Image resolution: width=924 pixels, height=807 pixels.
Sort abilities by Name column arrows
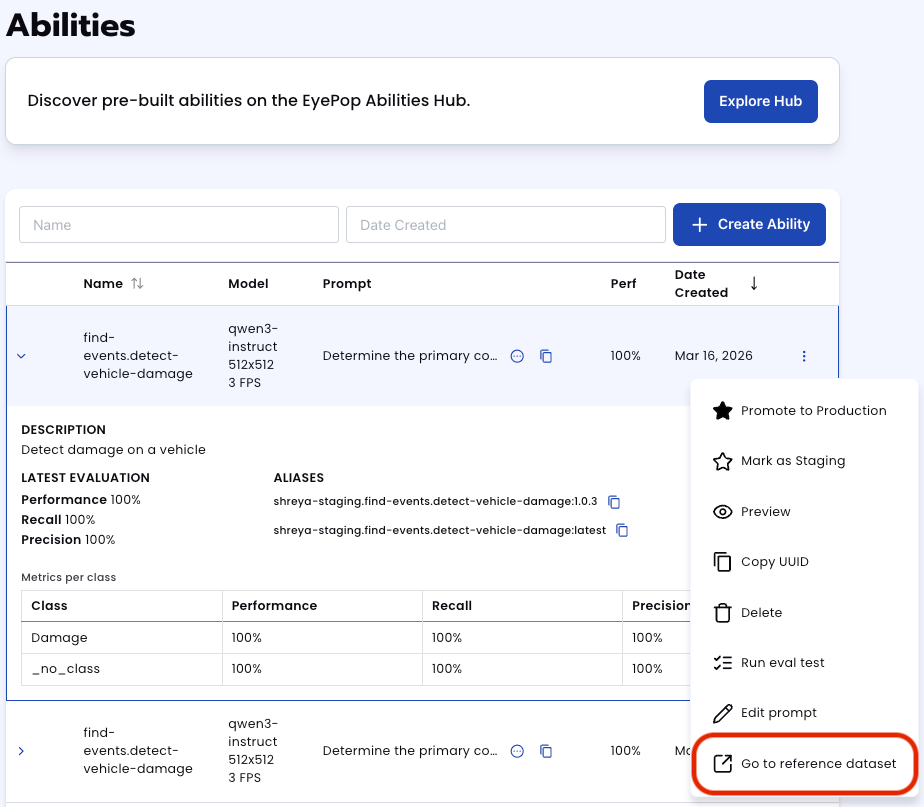pyautogui.click(x=137, y=284)
